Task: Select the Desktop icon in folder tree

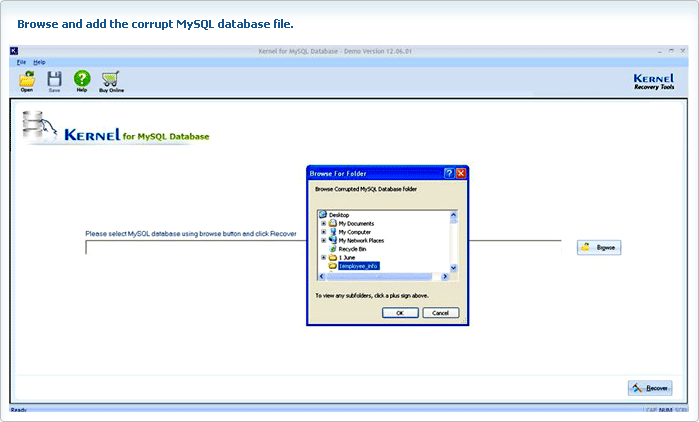Action: [x=323, y=215]
